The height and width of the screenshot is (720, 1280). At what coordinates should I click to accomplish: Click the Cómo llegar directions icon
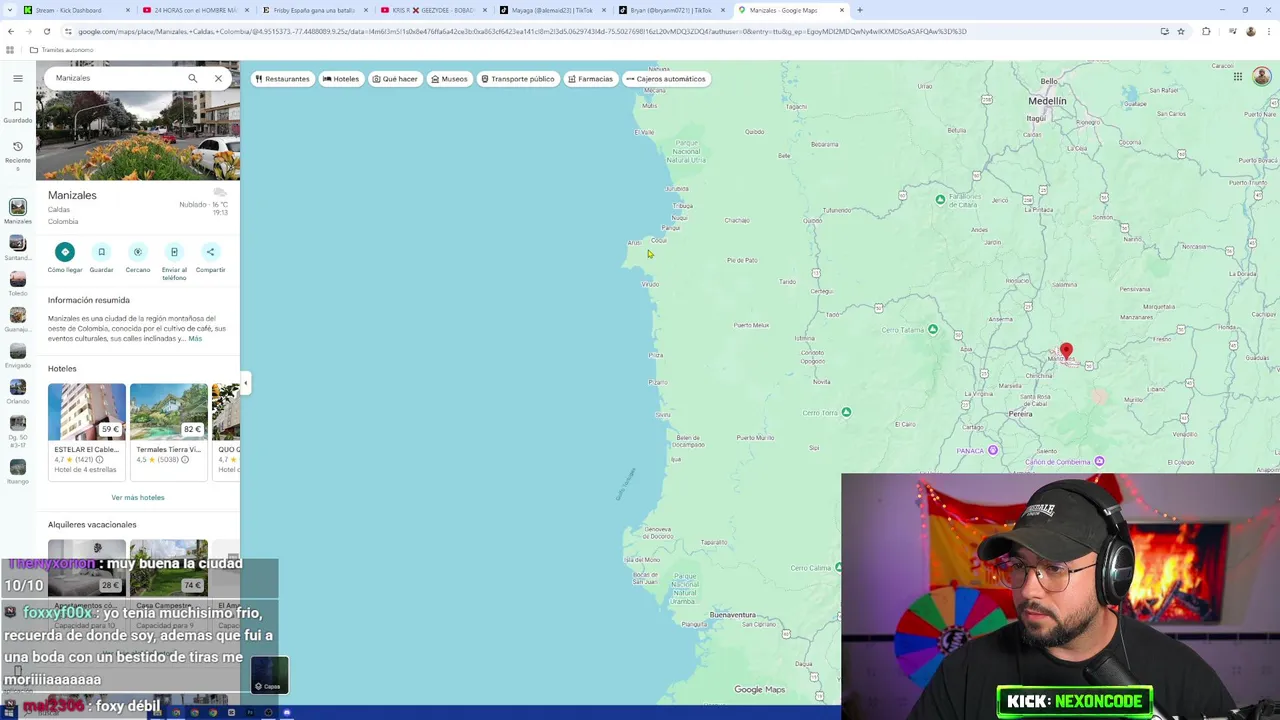(x=65, y=252)
